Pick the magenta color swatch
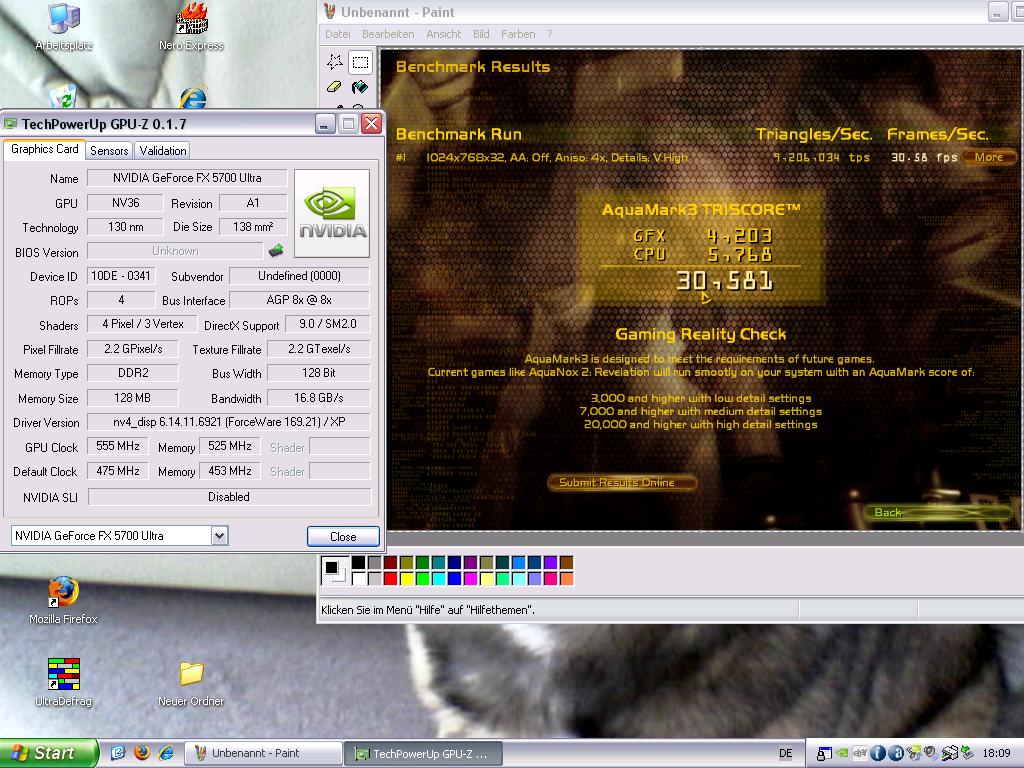1024x768 pixels. (470, 578)
